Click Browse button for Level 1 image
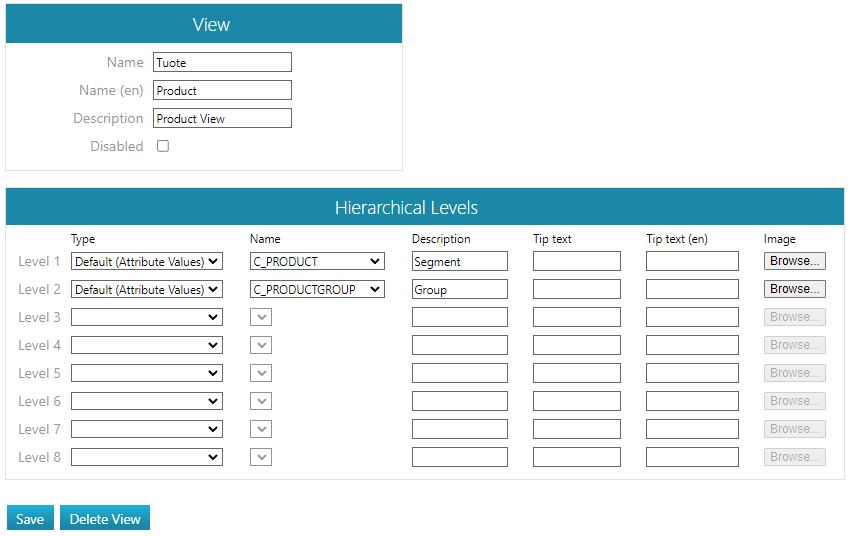850x536 pixels. coord(794,261)
